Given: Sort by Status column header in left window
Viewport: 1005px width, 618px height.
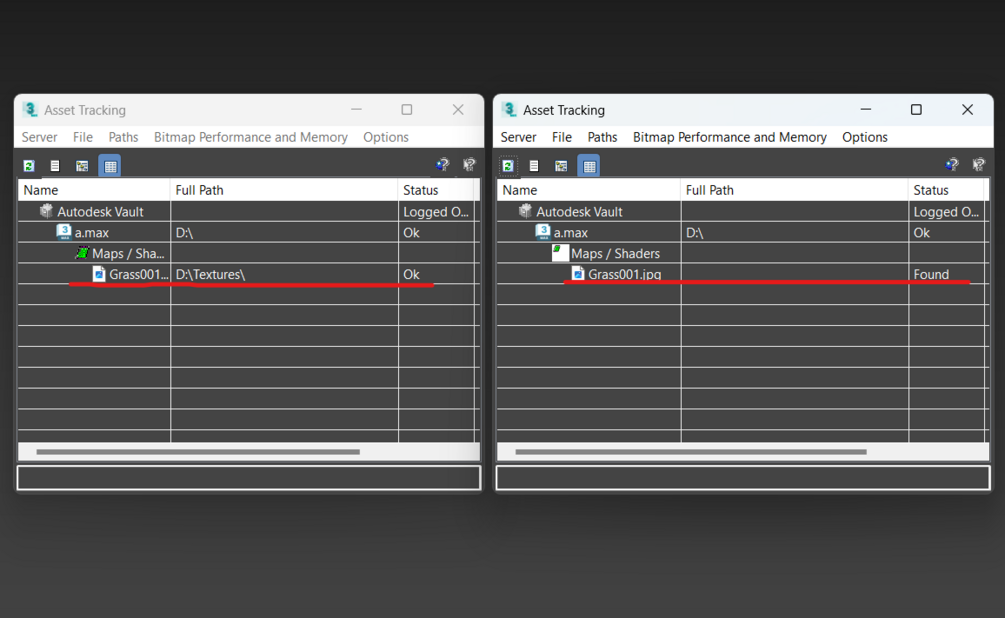Looking at the screenshot, I should click(436, 190).
